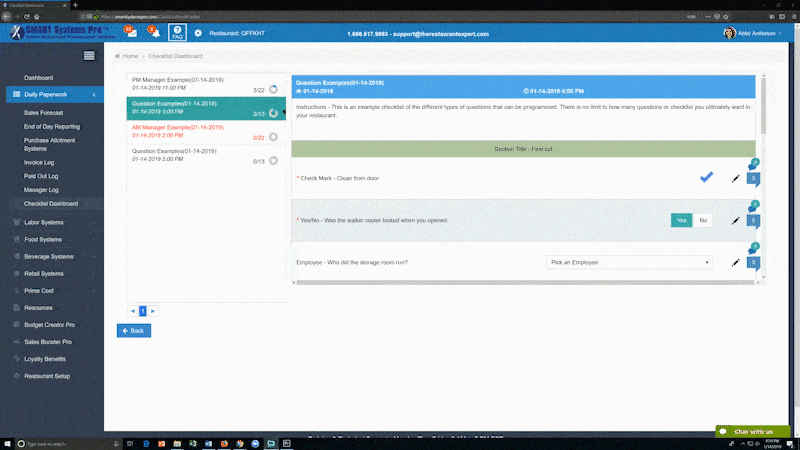Open Dashboard in sidebar
Image resolution: width=800 pixels, height=450 pixels.
tap(38, 78)
